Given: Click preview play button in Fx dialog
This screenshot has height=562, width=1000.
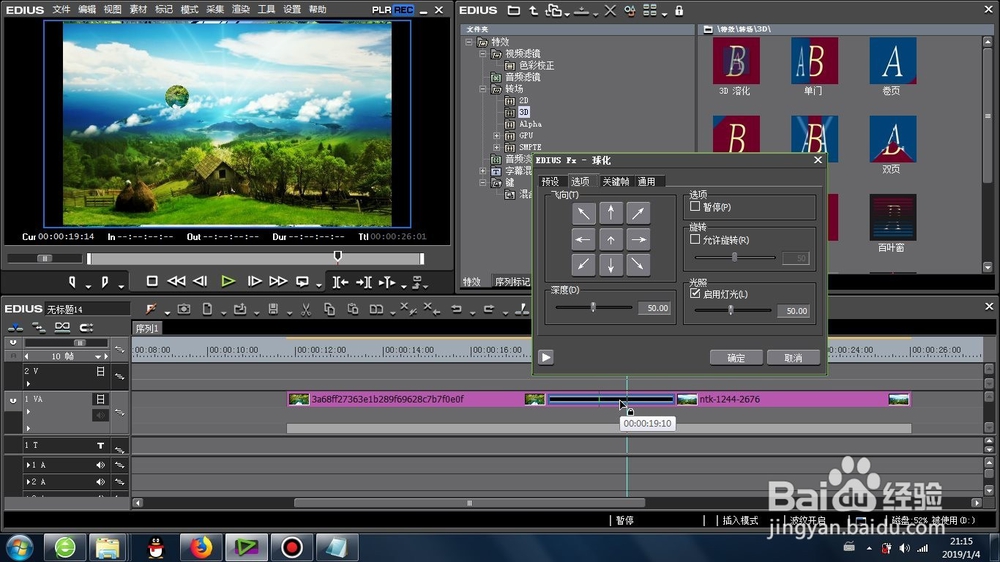Looking at the screenshot, I should 546,357.
